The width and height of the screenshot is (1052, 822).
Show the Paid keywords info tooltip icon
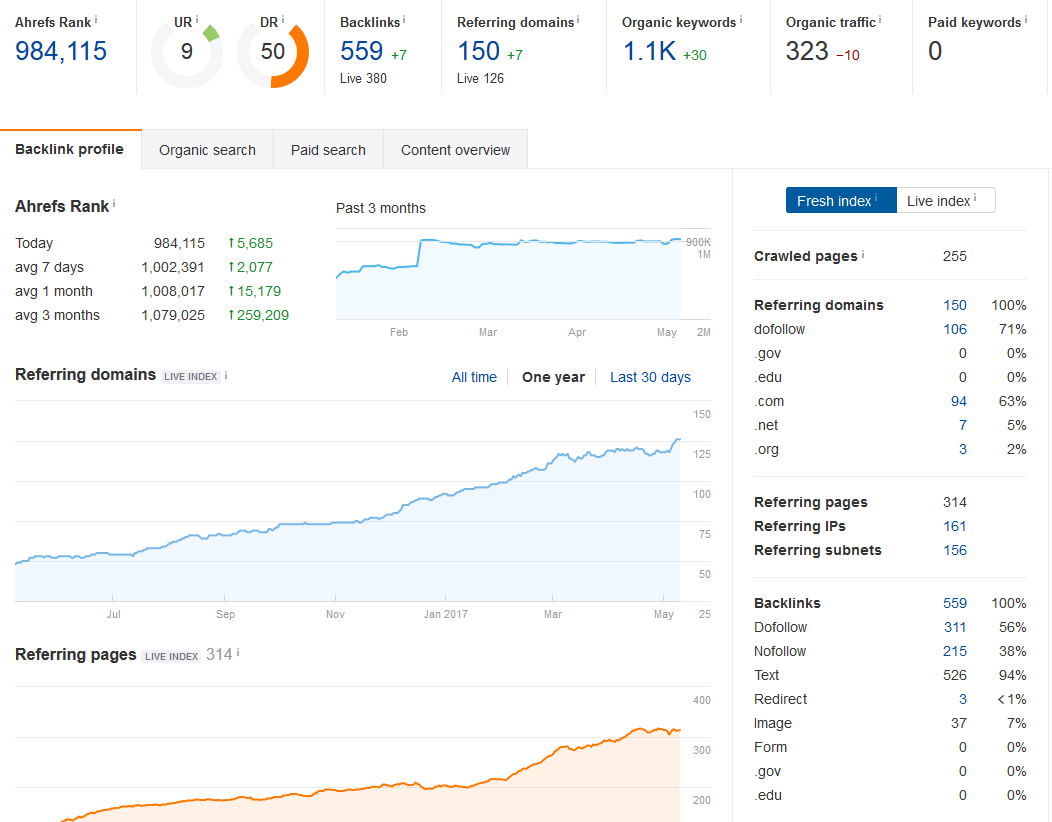point(1026,20)
